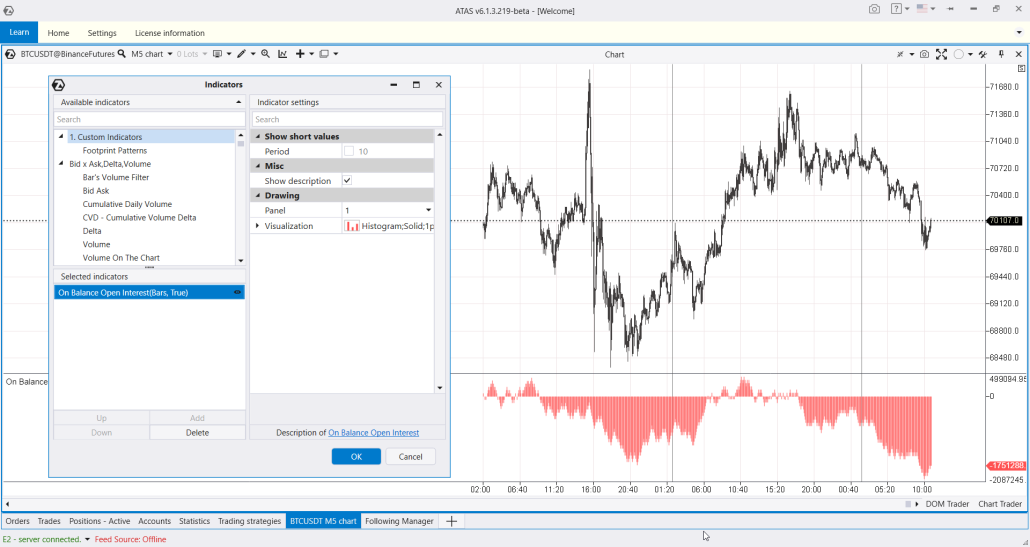Viewport: 1030px width, 547px height.
Task: Click the DOM Trader button
Action: click(x=947, y=504)
